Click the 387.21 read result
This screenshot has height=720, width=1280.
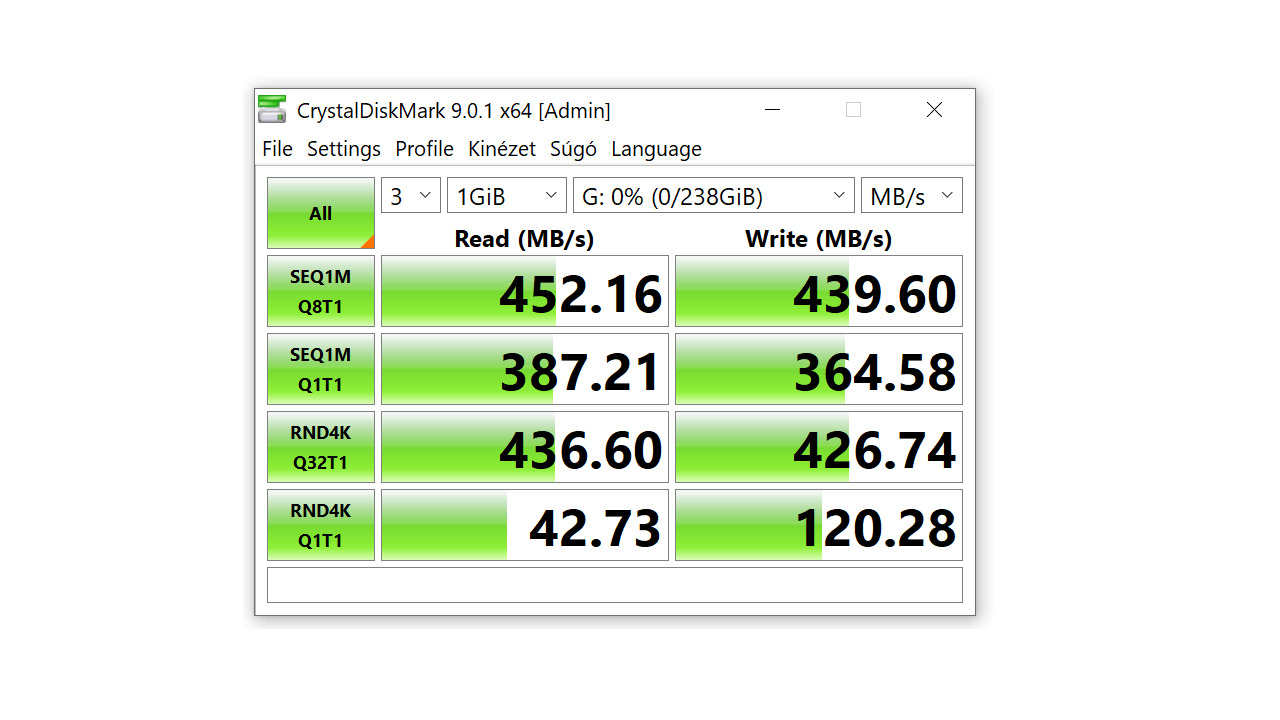(525, 369)
